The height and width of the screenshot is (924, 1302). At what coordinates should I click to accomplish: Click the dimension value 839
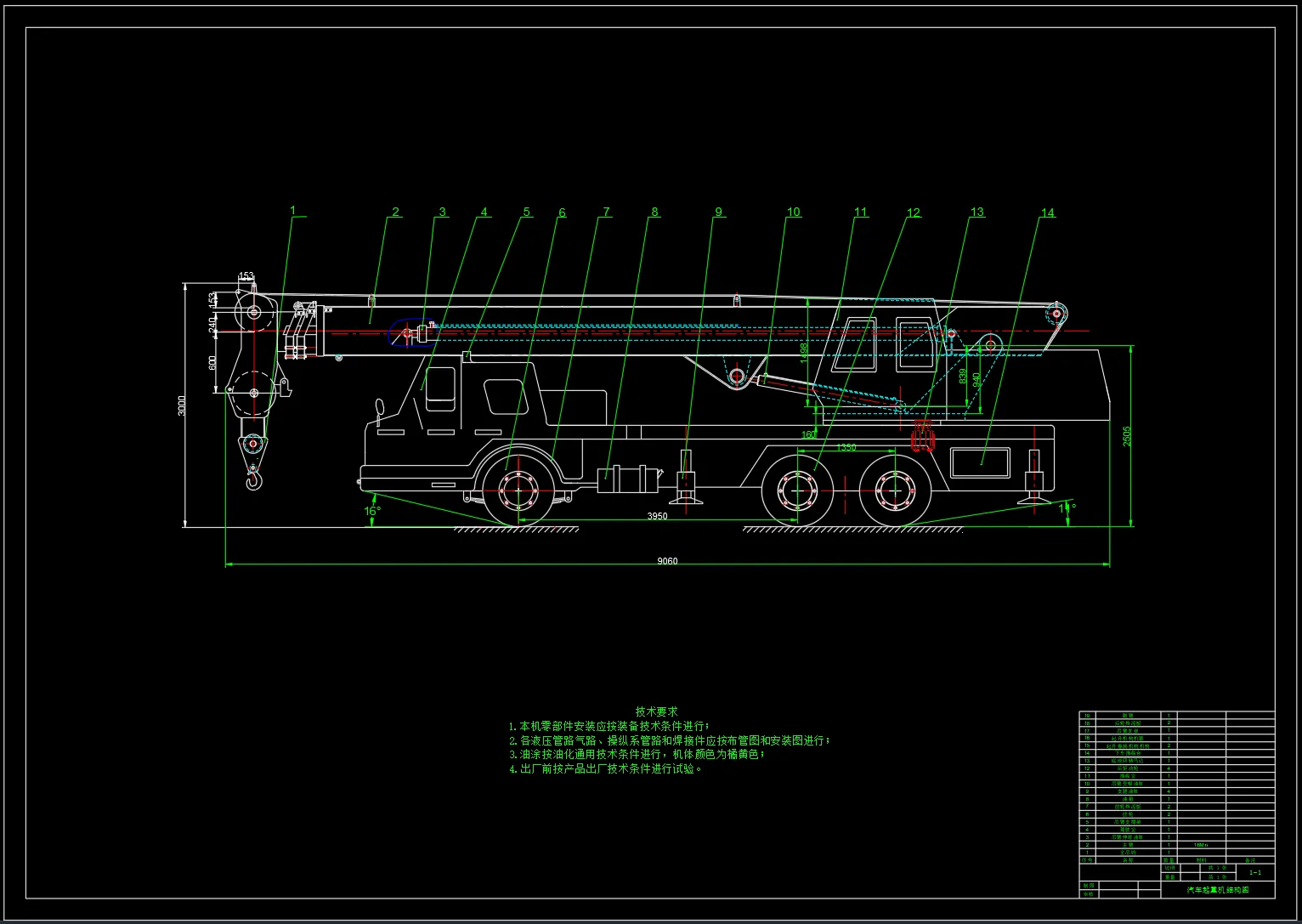click(x=963, y=376)
